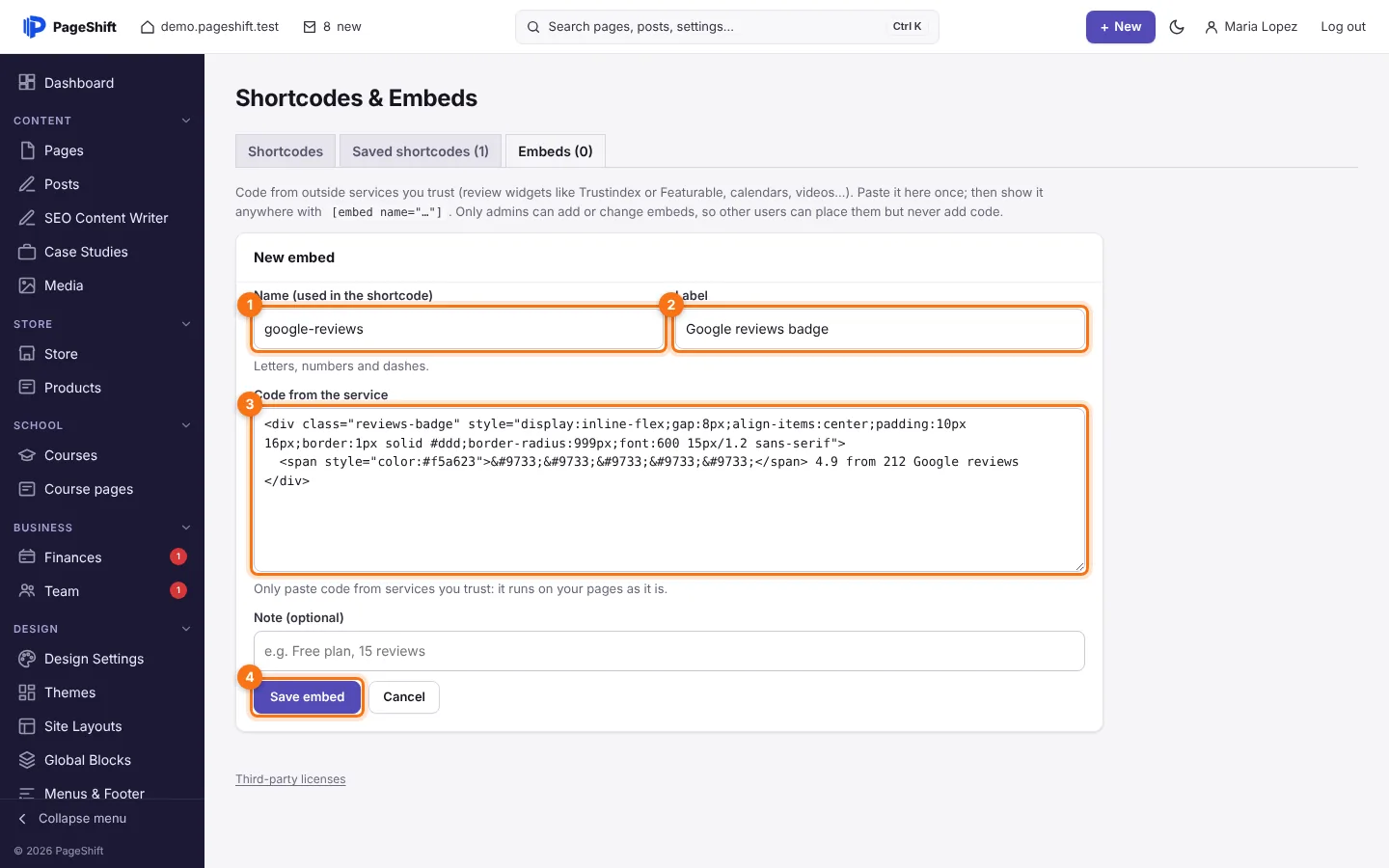Open Global Blocks via the layers icon

pos(27,760)
